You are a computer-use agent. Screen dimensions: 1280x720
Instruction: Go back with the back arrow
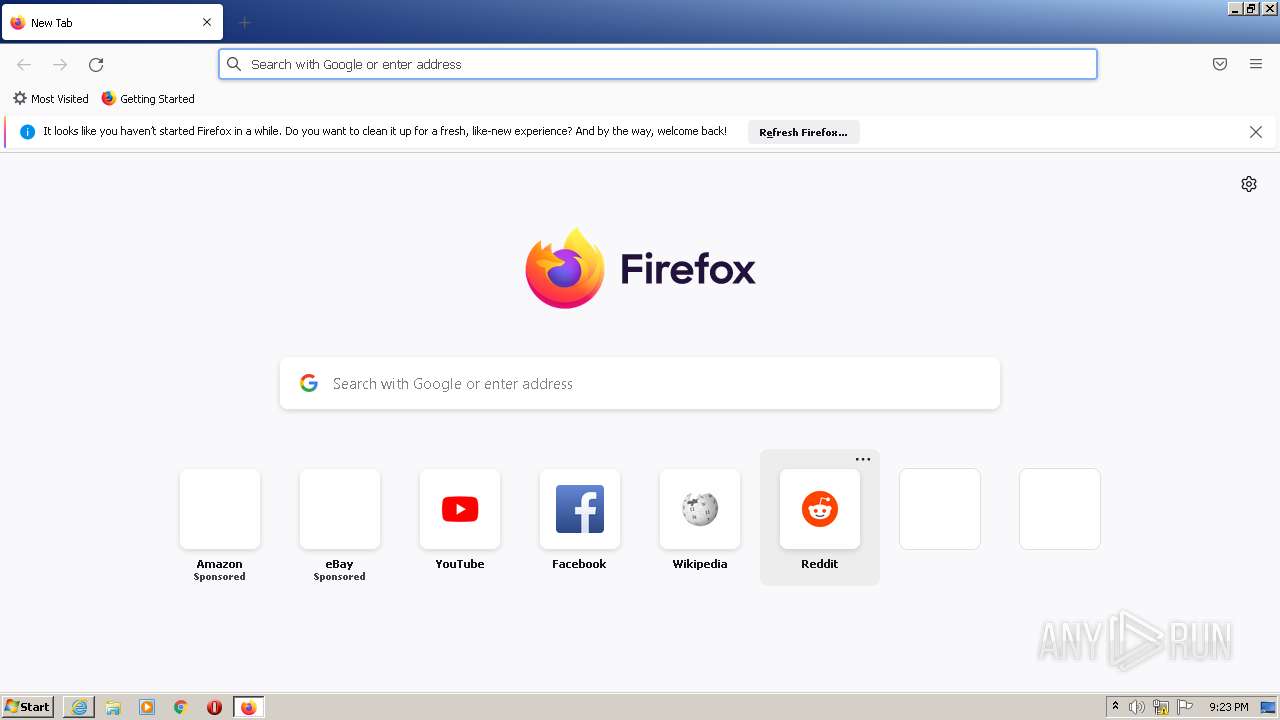coord(24,64)
